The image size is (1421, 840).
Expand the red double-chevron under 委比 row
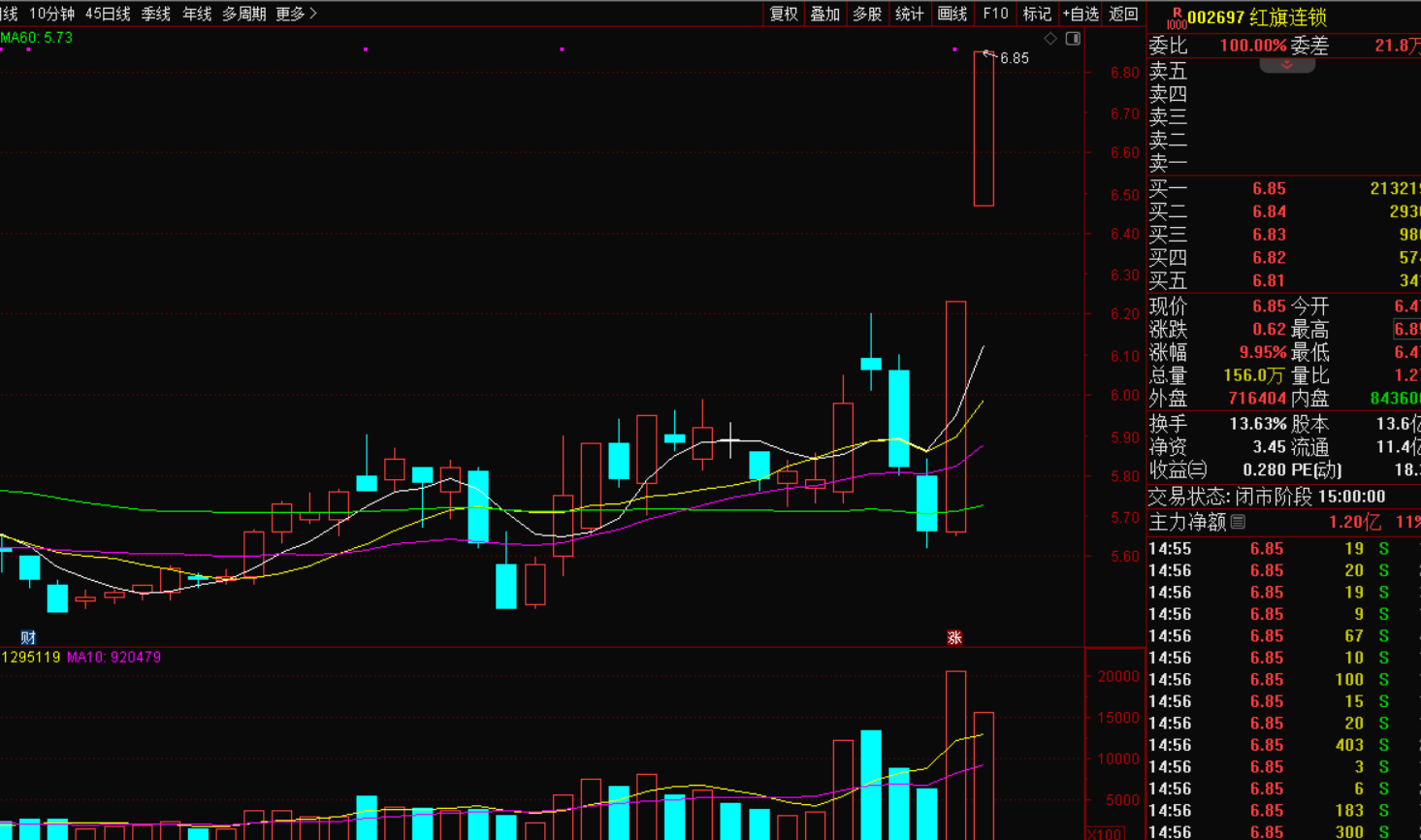tap(1287, 65)
